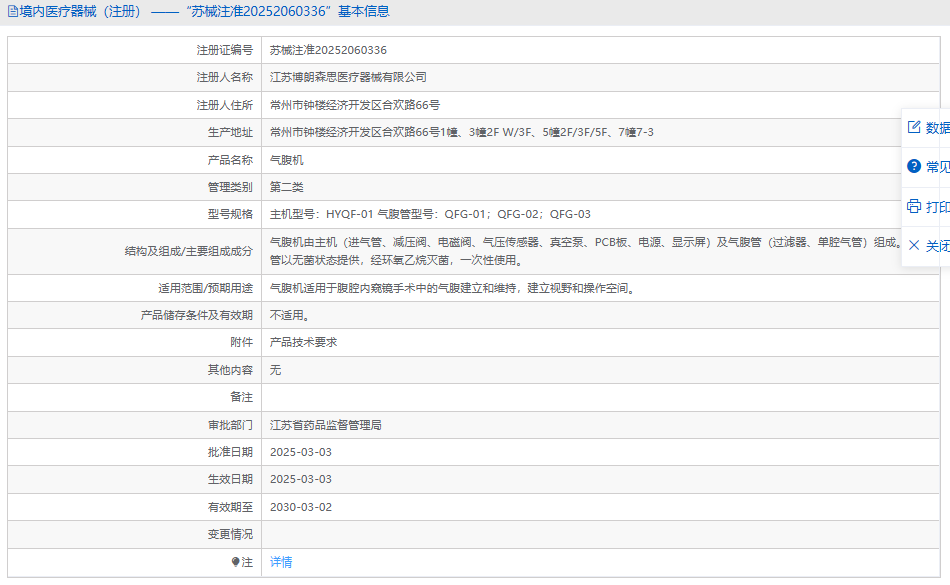Click the attachment value 产品技术要求
The width and height of the screenshot is (950, 585).
pos(303,342)
